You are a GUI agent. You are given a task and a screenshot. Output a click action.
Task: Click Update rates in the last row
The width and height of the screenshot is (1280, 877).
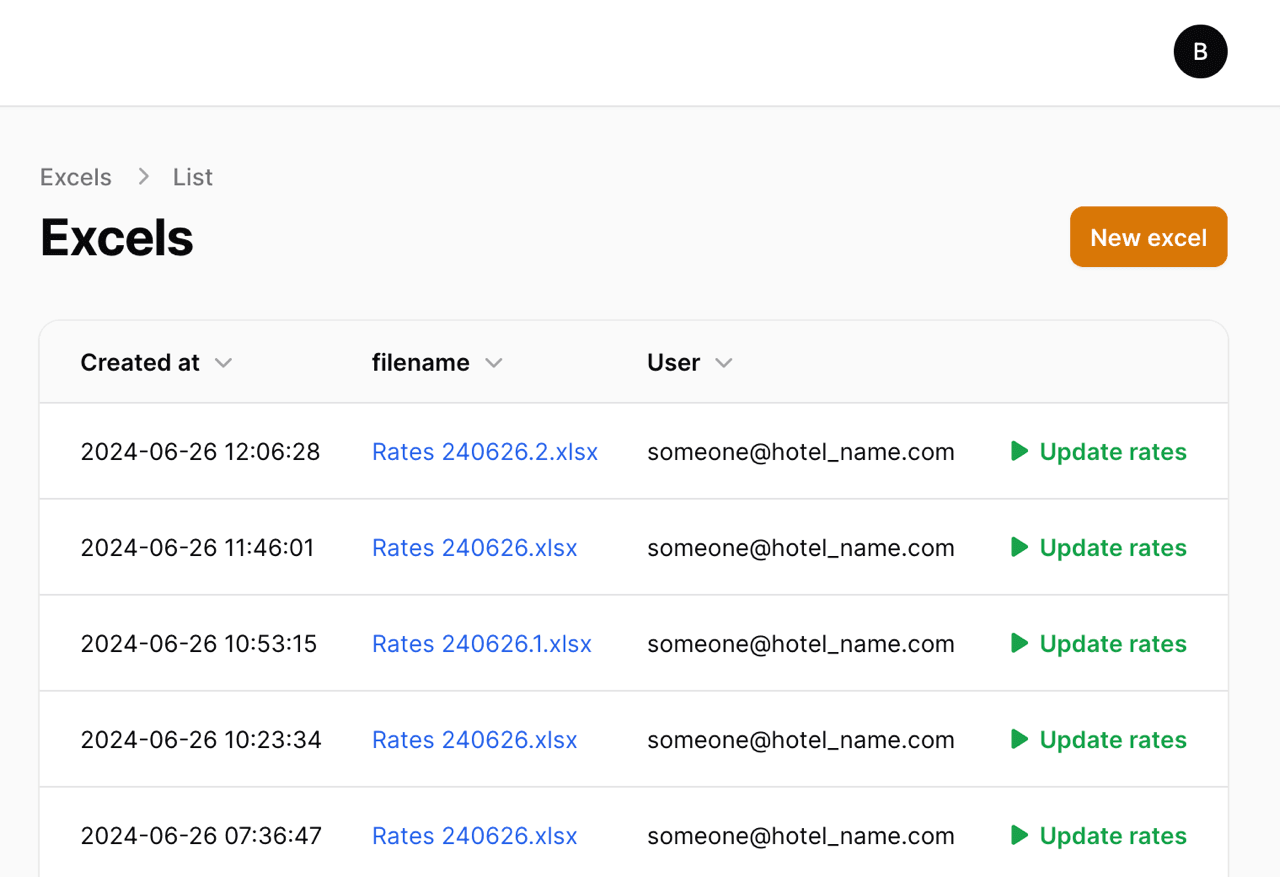click(1112, 835)
